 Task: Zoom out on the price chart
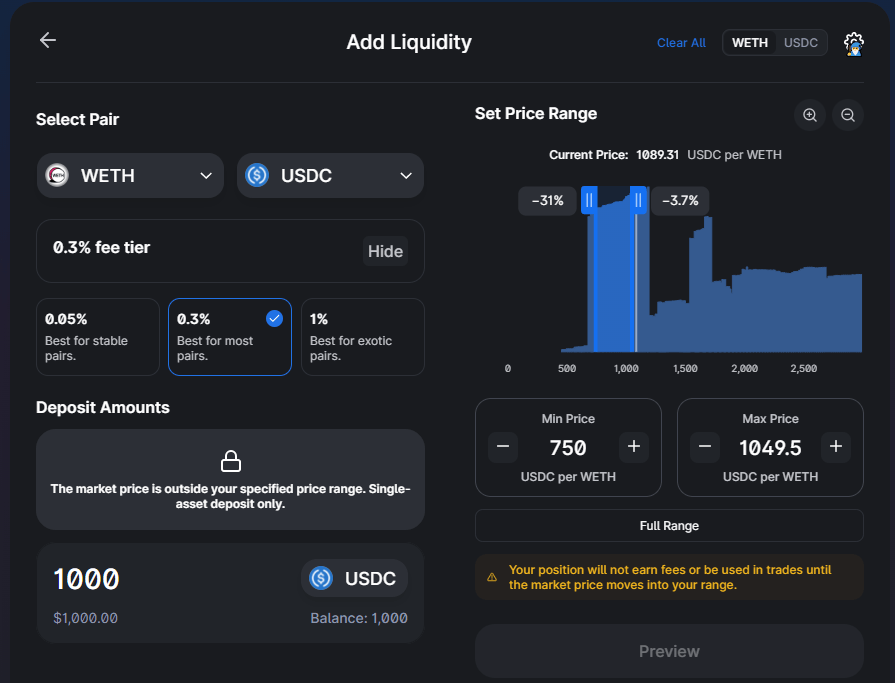pyautogui.click(x=848, y=115)
